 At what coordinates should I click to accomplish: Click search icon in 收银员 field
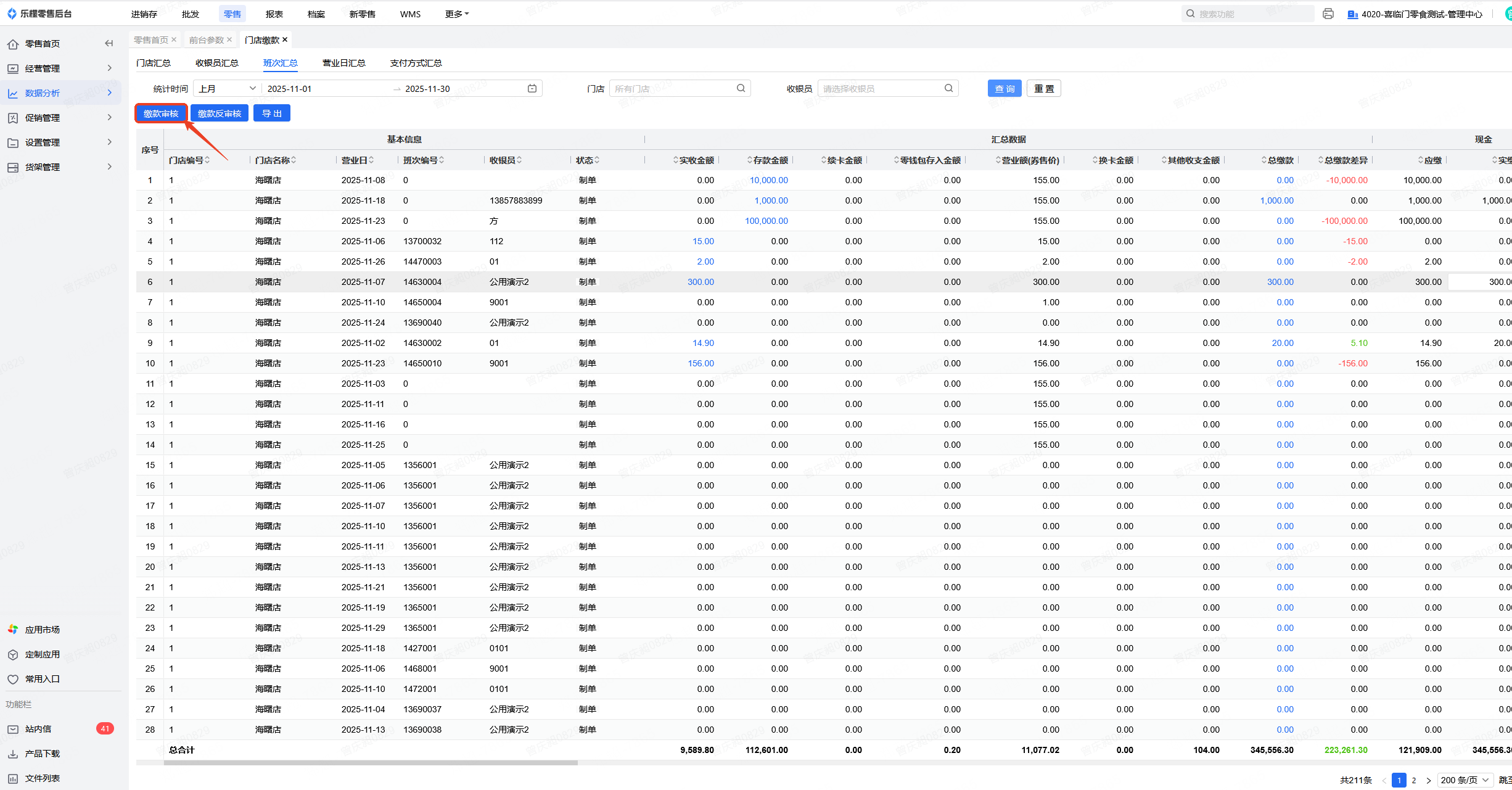948,88
